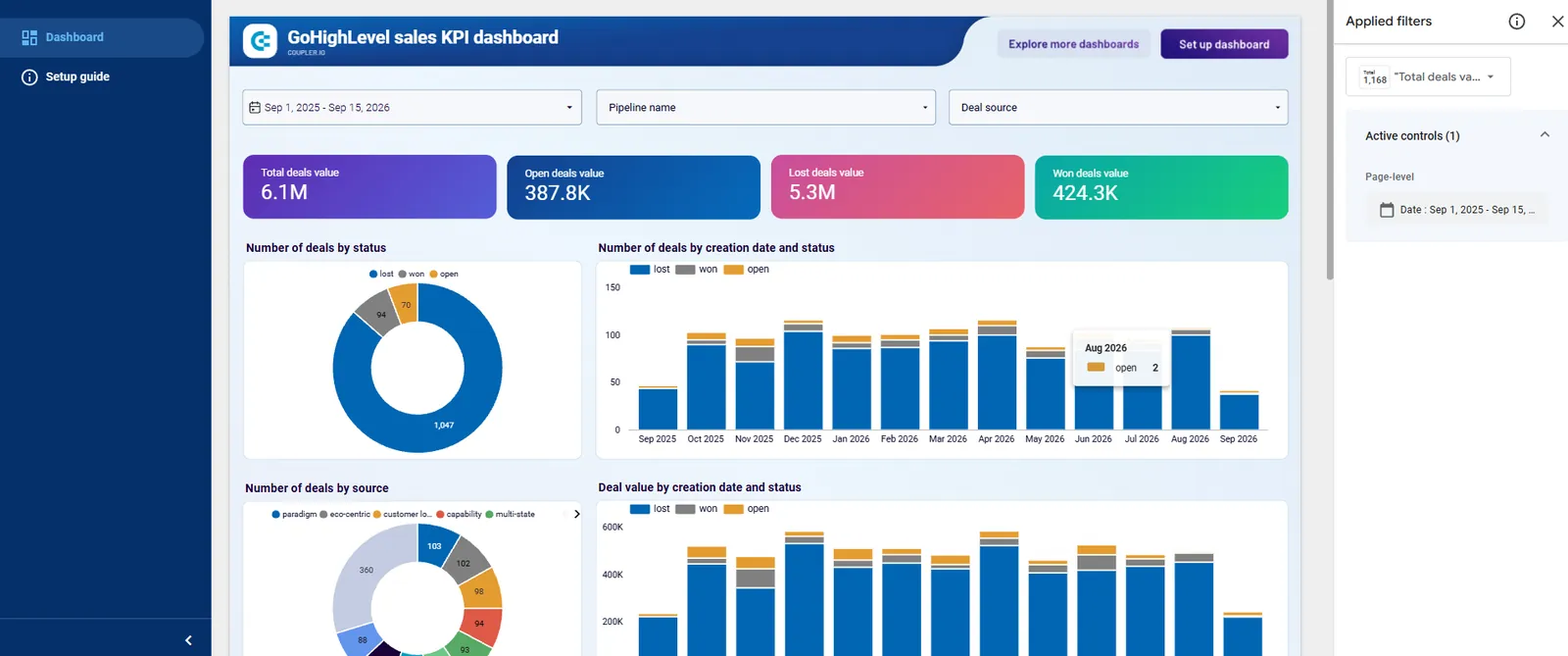
Task: Toggle paradigm legend in deals by source chart
Action: [294, 514]
